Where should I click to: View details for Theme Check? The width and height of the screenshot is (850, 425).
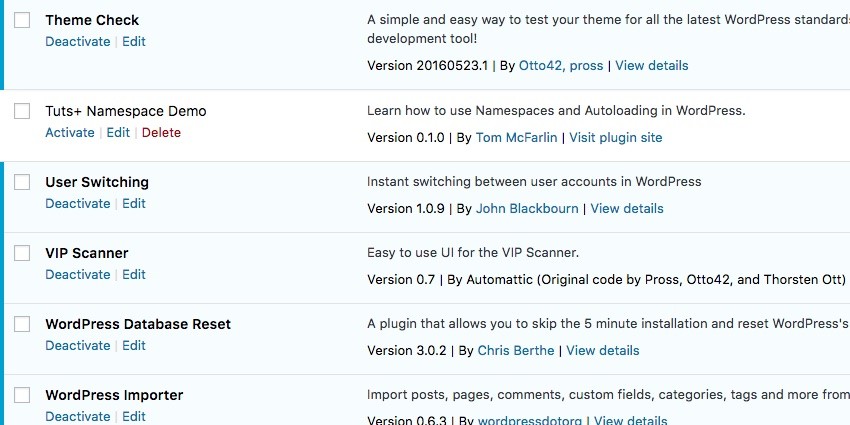tap(652, 66)
